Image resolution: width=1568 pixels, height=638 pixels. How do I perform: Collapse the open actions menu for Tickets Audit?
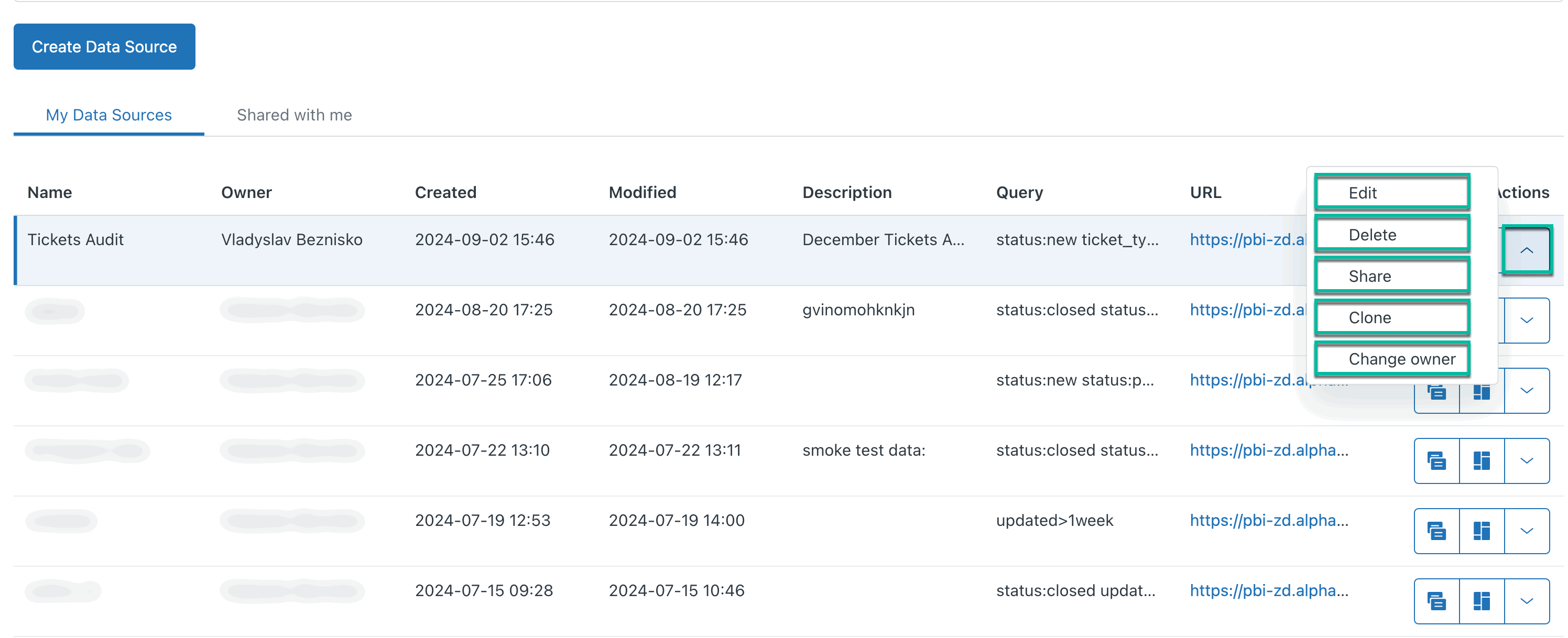point(1527,250)
